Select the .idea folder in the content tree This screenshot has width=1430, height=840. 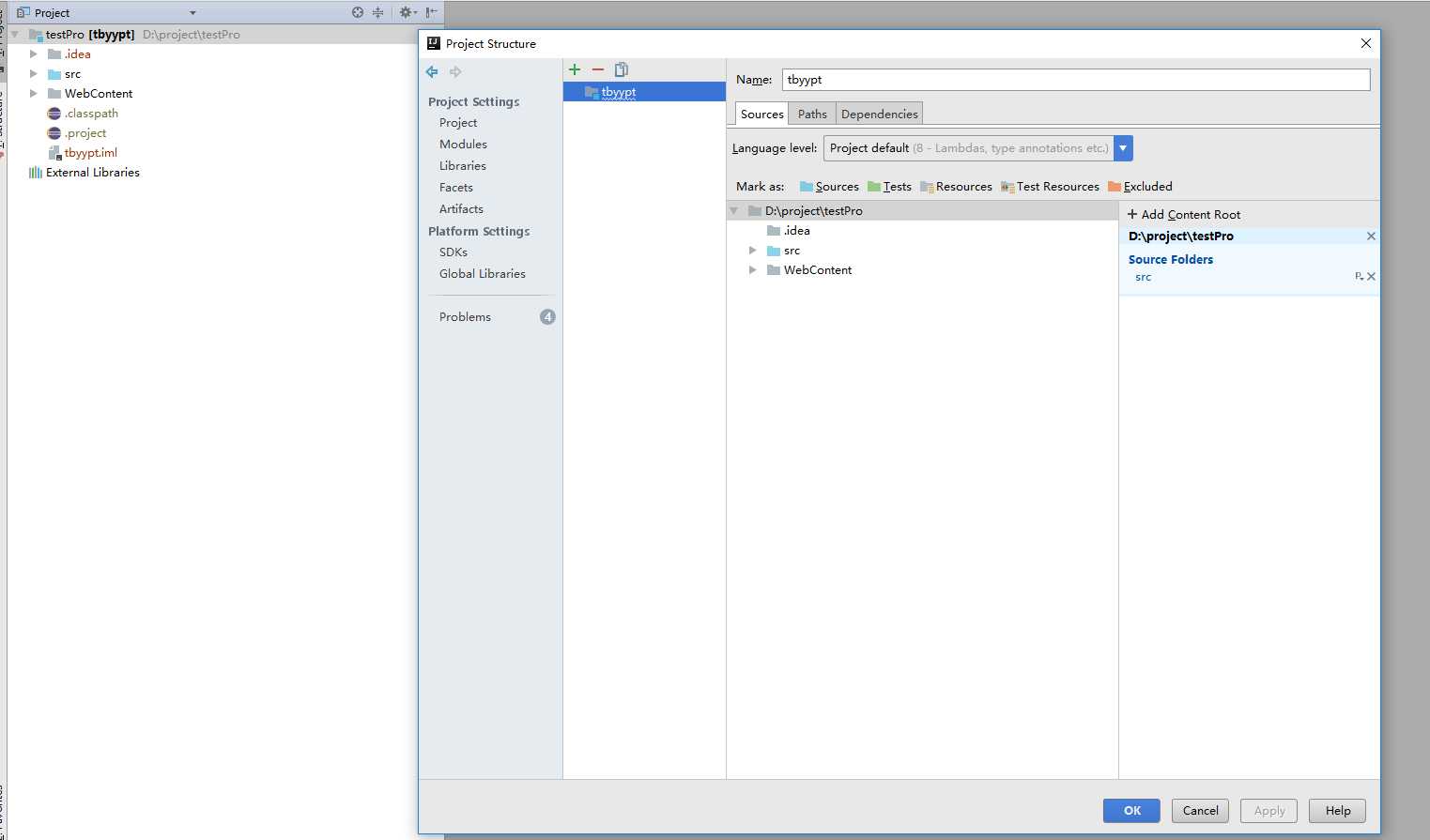tap(796, 231)
